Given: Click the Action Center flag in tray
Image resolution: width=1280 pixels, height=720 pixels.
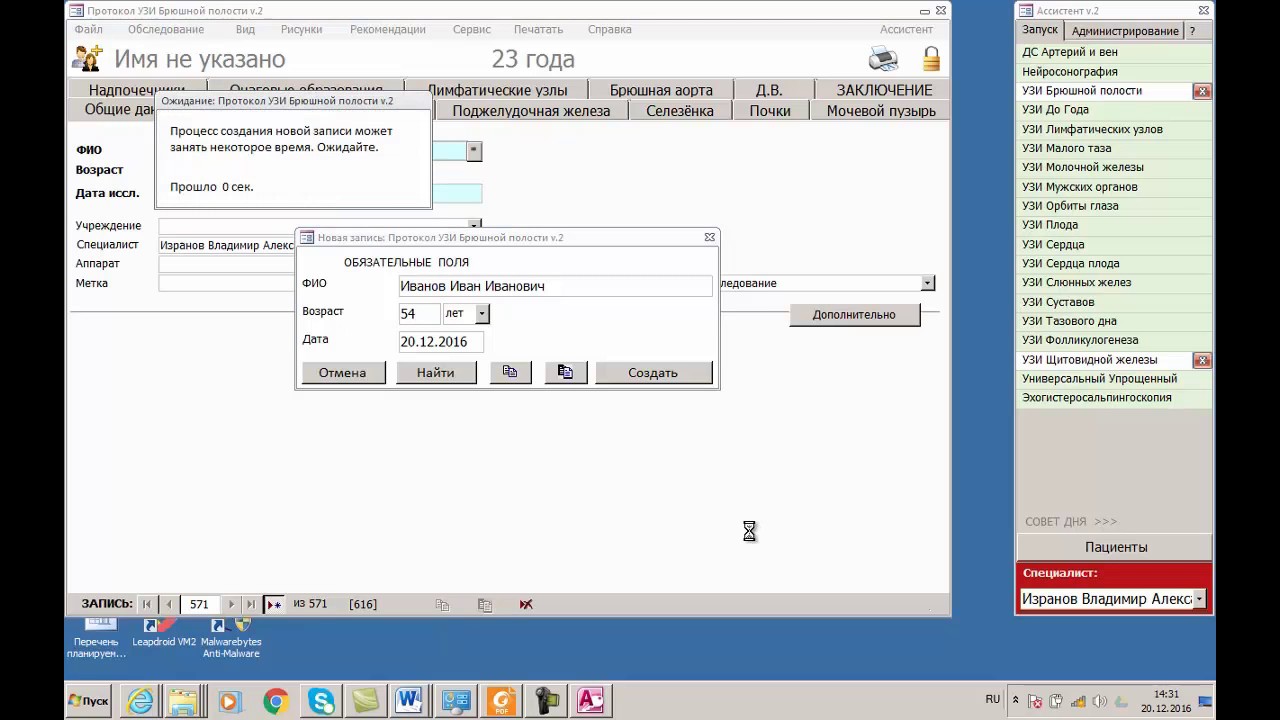Looking at the screenshot, I should click(x=1035, y=701).
